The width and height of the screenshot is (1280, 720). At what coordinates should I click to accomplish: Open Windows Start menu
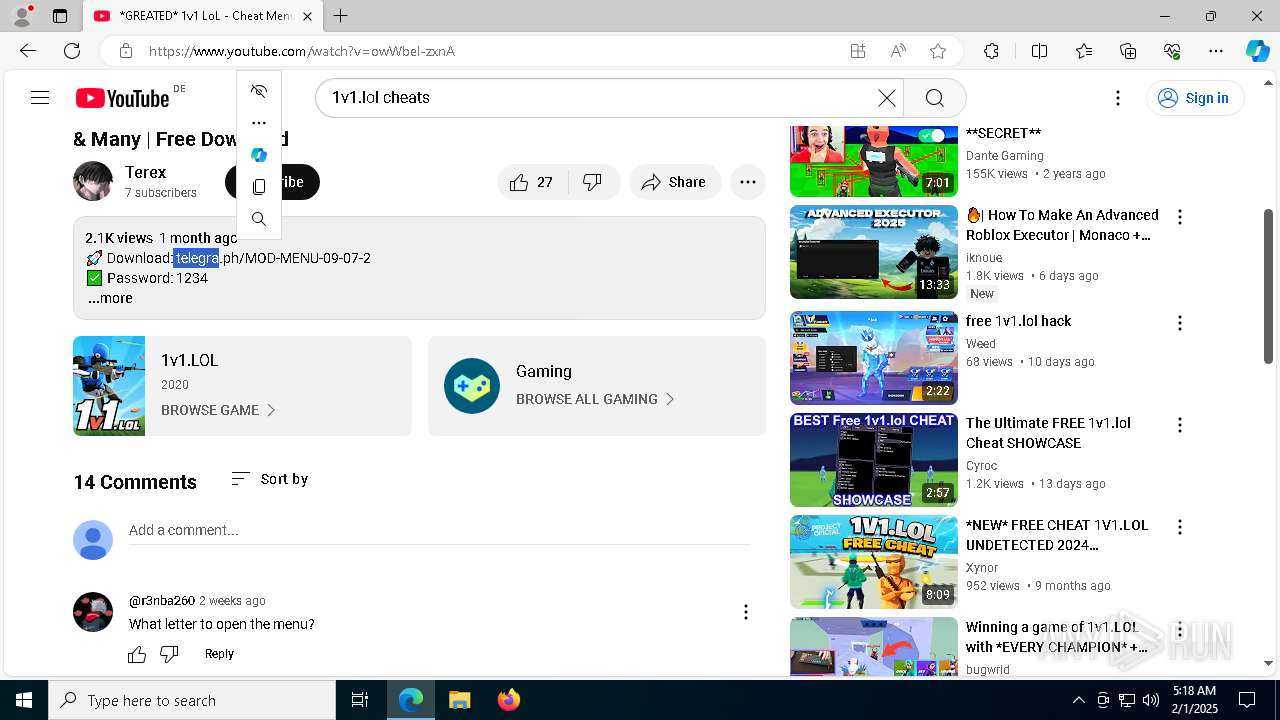24,700
